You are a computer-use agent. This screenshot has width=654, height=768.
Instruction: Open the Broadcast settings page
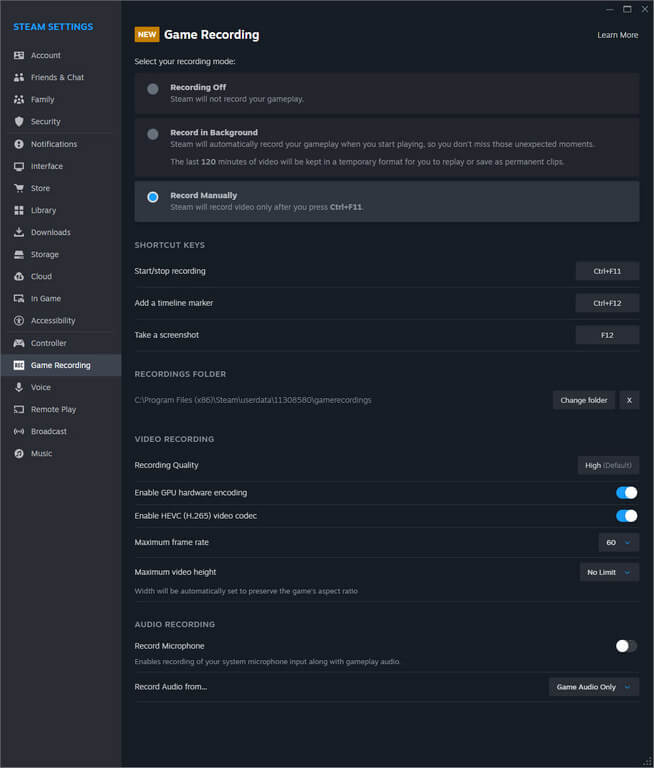coord(48,431)
